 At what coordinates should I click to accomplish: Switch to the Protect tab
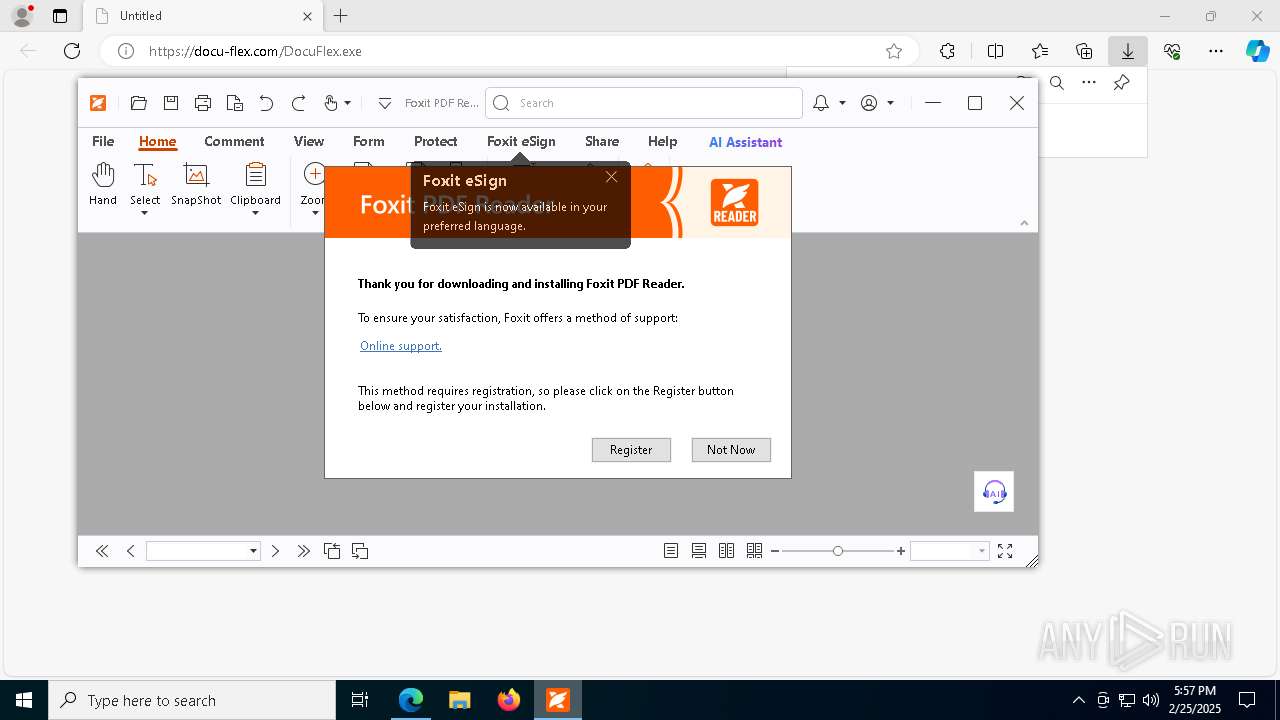pos(436,141)
